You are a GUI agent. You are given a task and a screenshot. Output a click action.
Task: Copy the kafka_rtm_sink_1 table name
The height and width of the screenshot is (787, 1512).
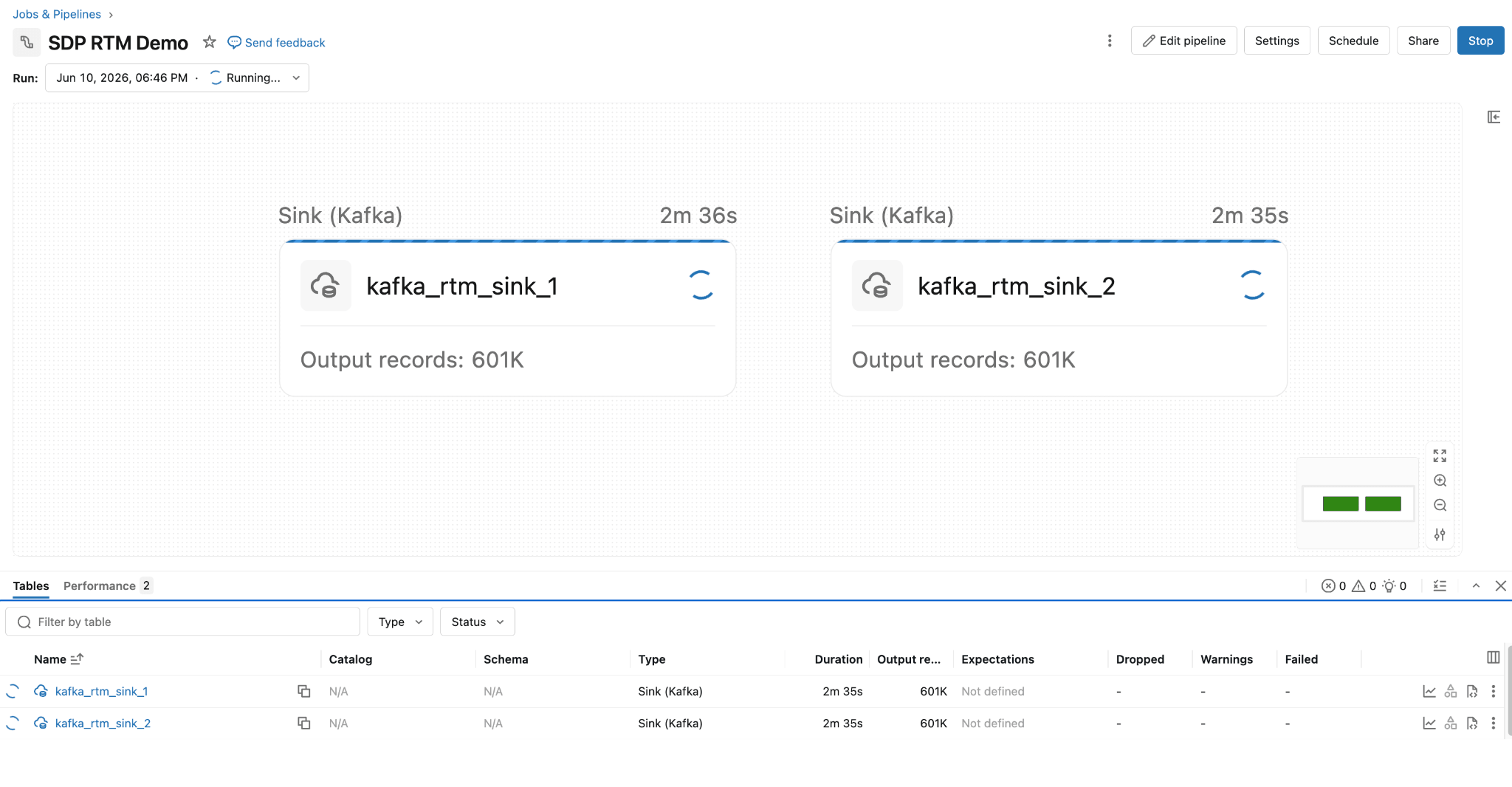(303, 691)
